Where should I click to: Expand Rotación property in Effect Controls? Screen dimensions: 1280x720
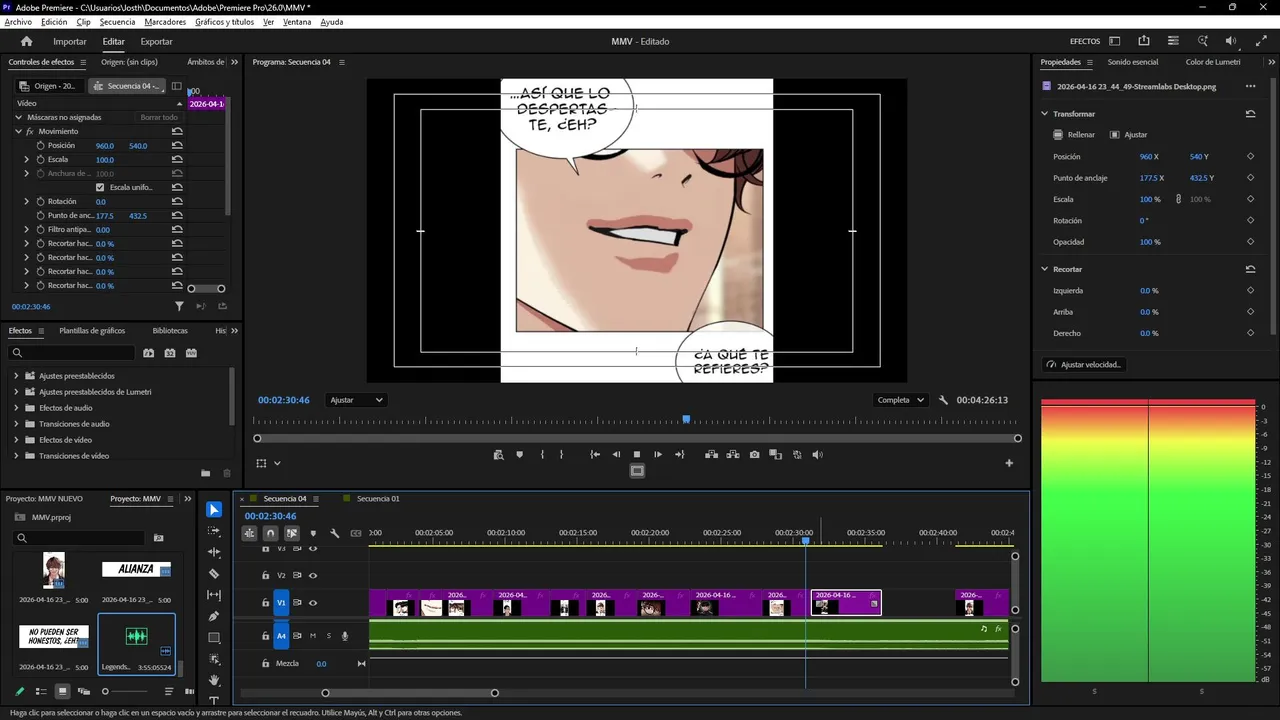tap(27, 201)
